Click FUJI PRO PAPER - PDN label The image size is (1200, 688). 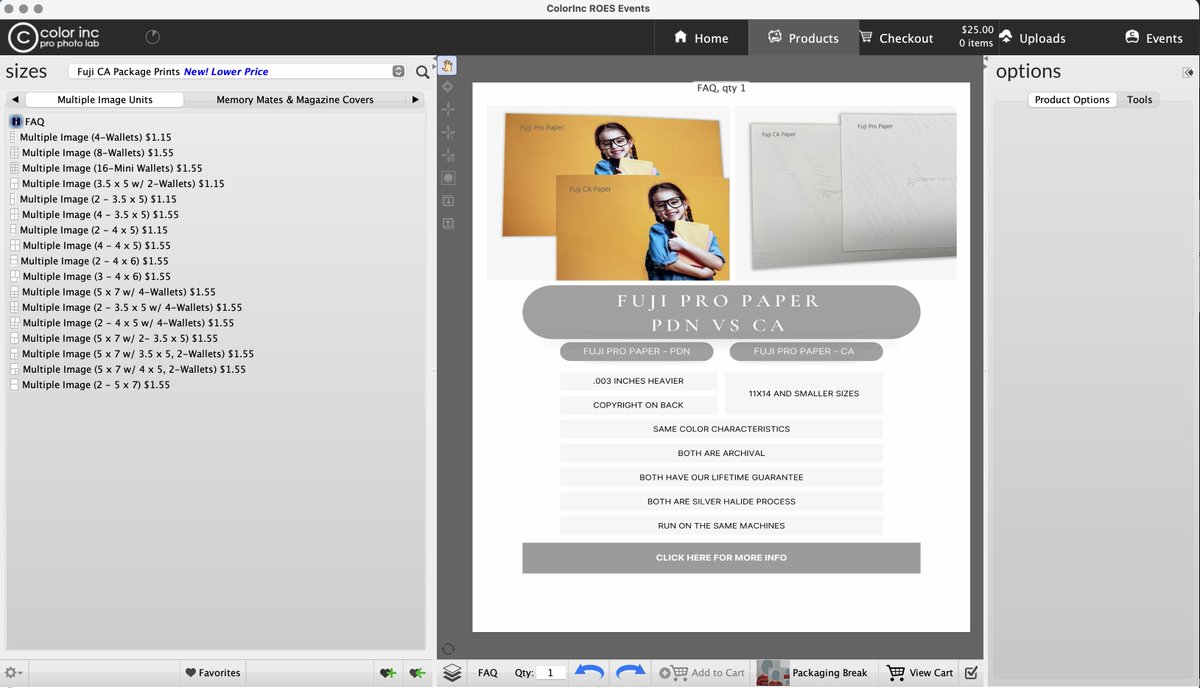[x=638, y=352]
